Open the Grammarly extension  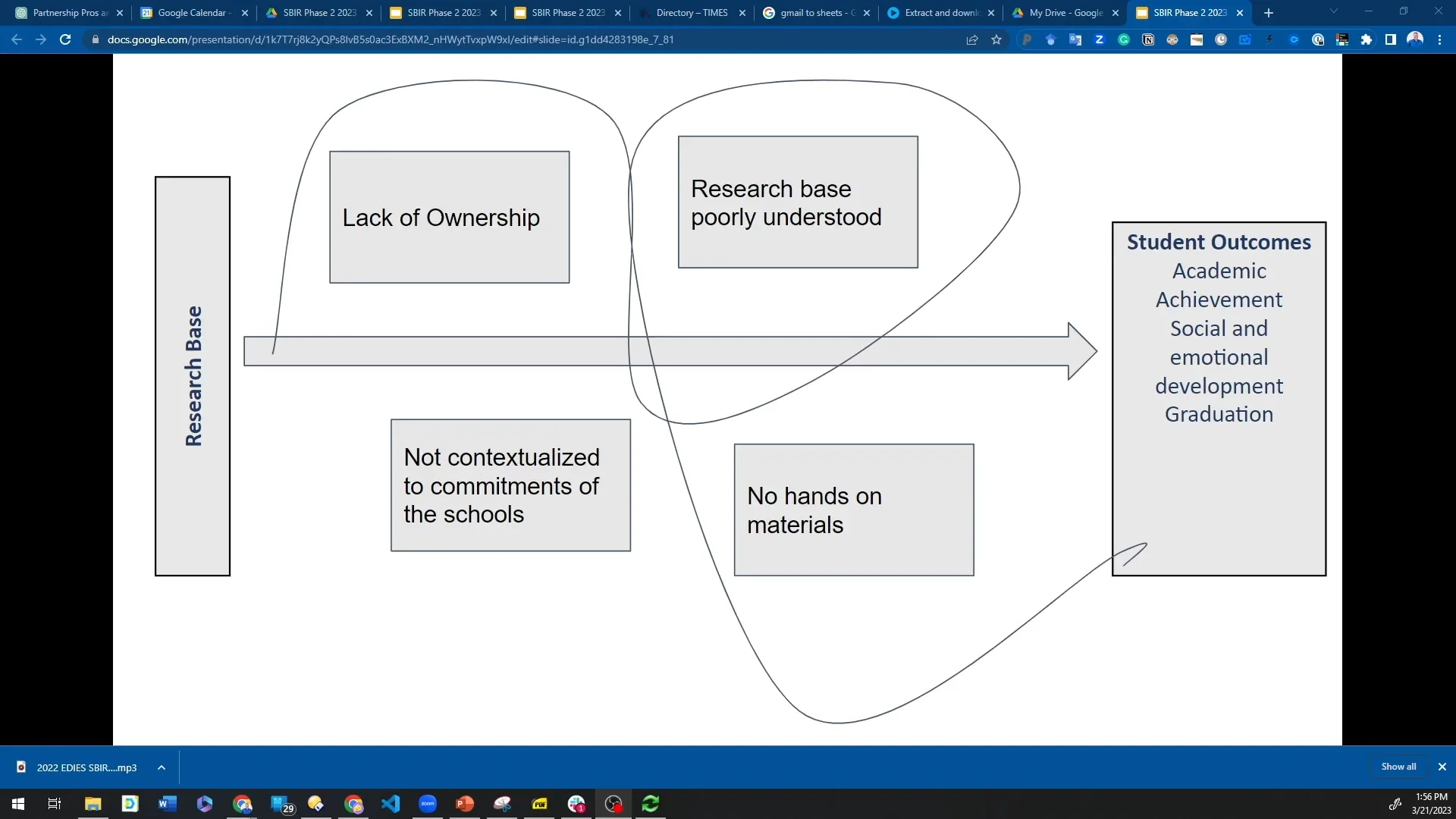[x=1124, y=39]
